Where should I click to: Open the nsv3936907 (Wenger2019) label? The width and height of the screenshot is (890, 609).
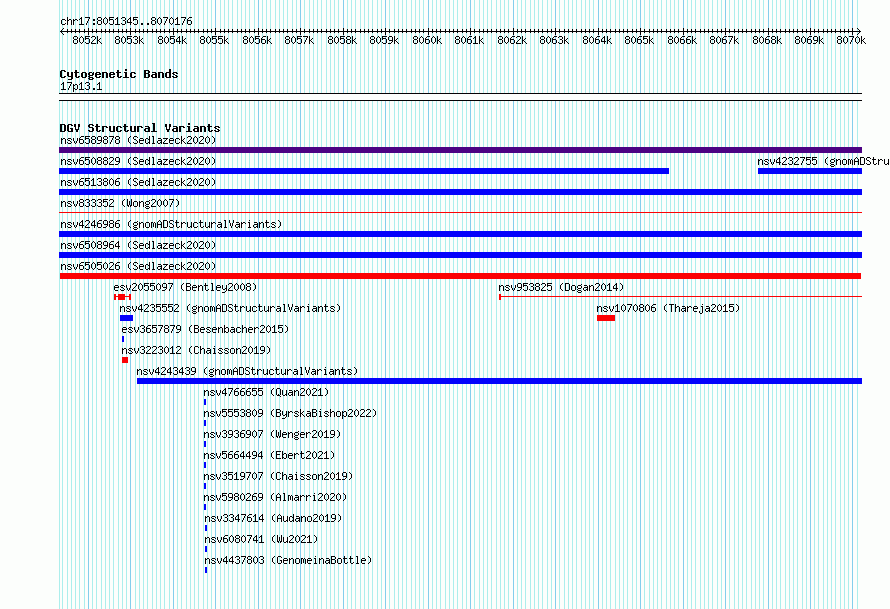tap(272, 434)
